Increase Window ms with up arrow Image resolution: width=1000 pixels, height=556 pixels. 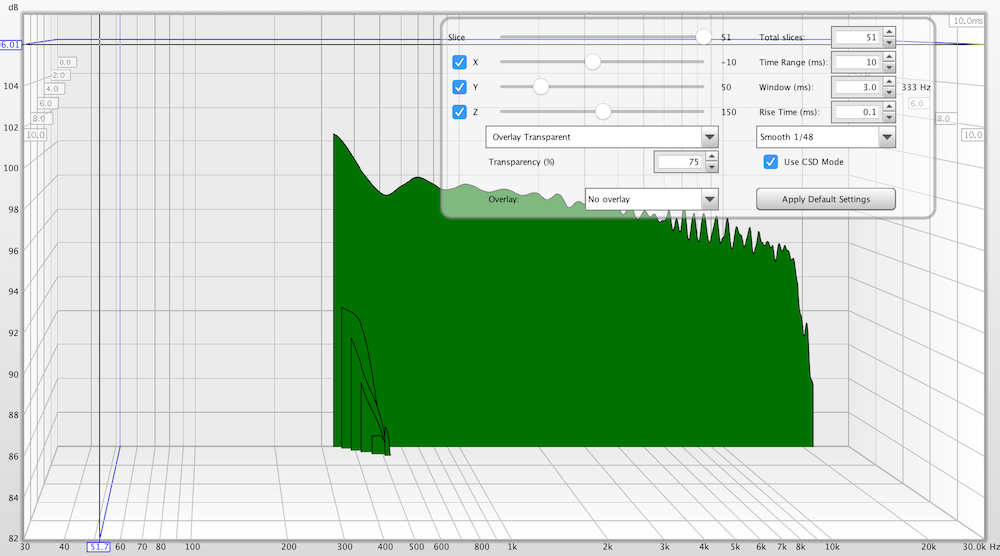[889, 82]
